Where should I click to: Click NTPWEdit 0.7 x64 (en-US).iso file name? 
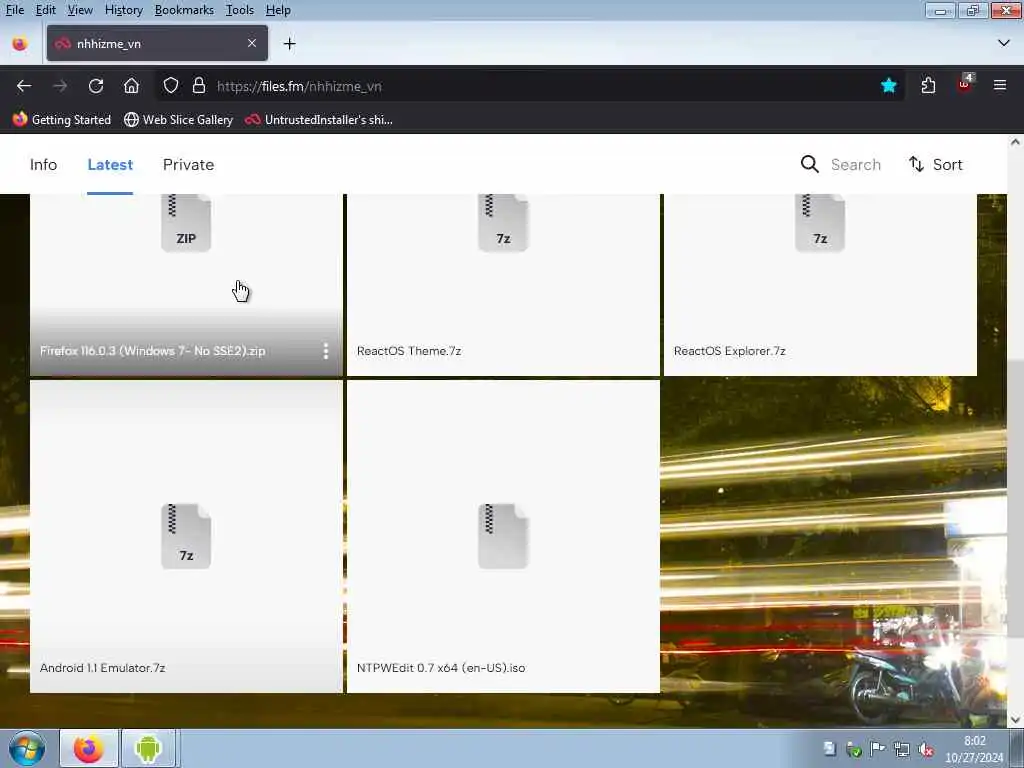441,667
